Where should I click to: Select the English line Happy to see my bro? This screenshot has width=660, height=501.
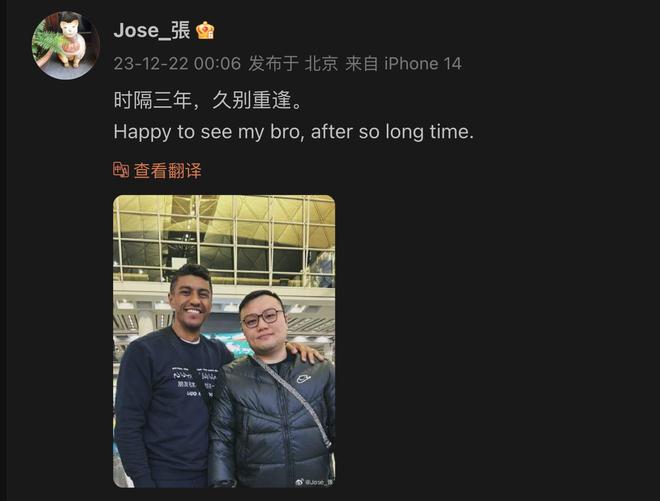[x=208, y=132]
